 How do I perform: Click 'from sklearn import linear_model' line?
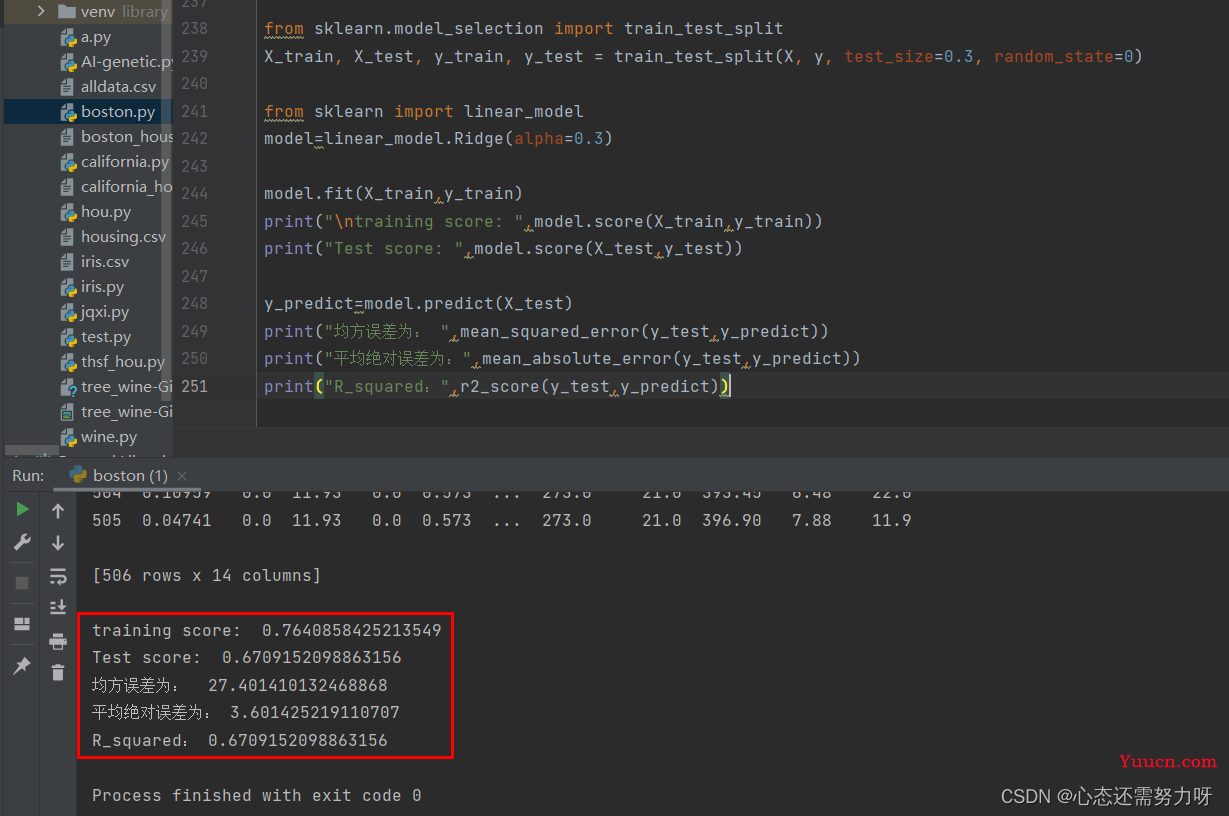(423, 112)
